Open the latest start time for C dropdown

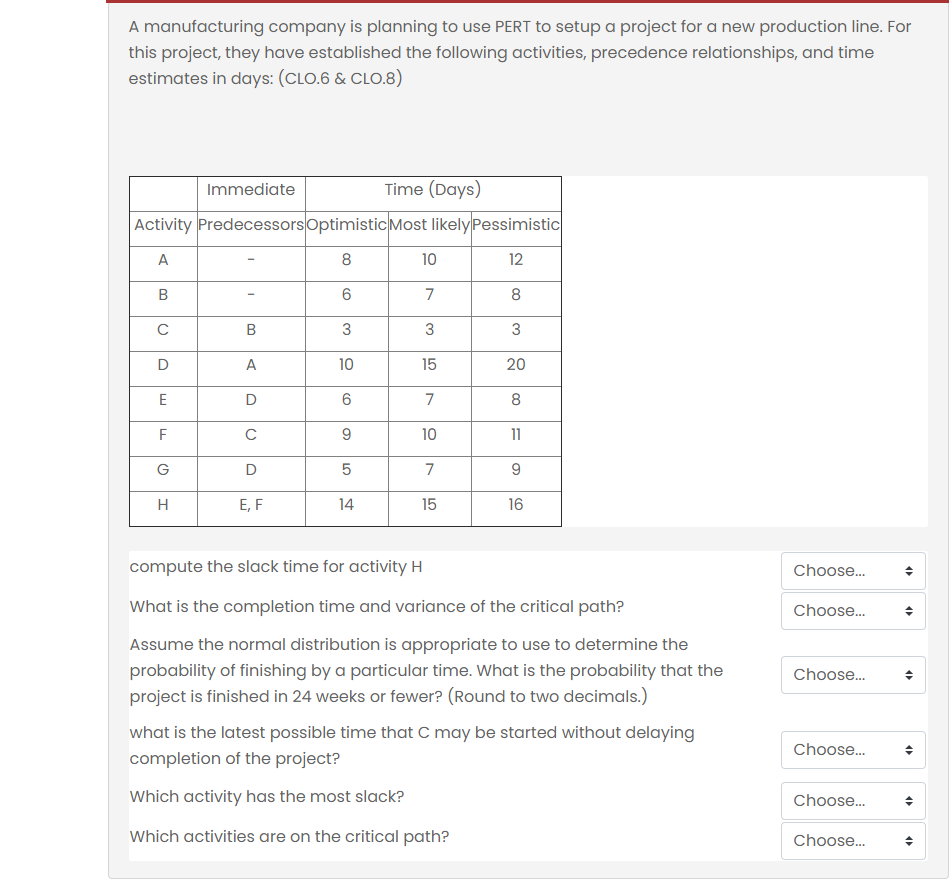point(852,749)
